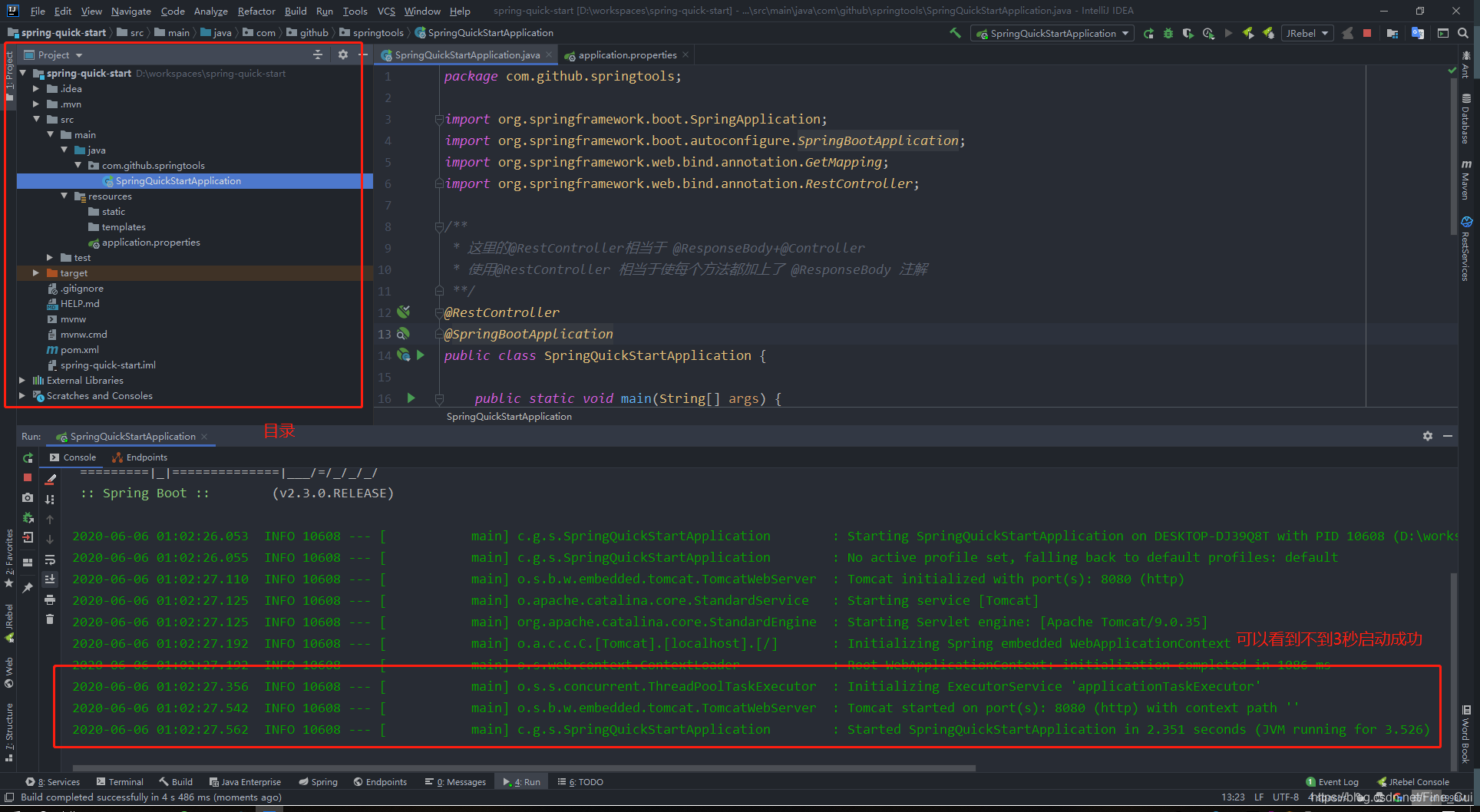Collapse the resources folder arrow

(64, 196)
